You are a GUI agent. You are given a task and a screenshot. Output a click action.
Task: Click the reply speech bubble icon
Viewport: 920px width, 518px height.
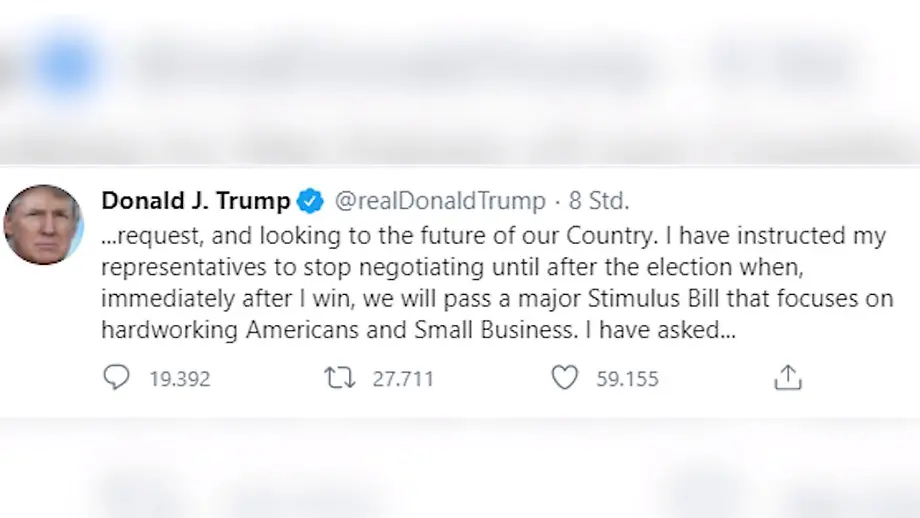pyautogui.click(x=117, y=378)
